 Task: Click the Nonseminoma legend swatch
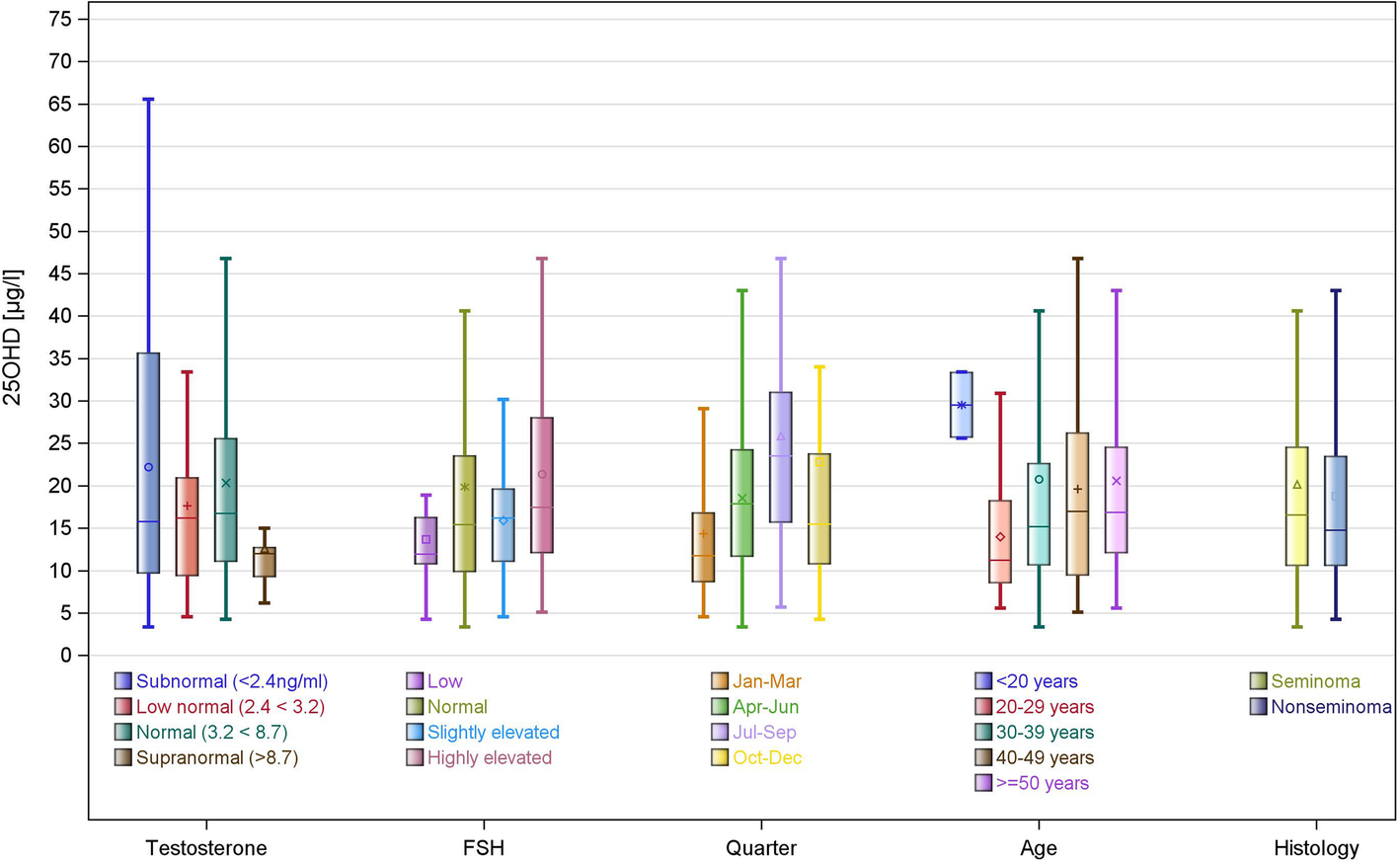[1258, 707]
